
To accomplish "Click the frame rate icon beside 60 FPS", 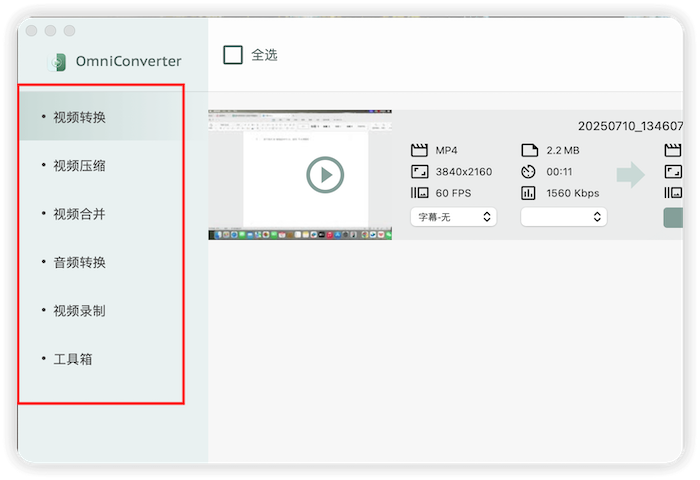I will tap(419, 193).
